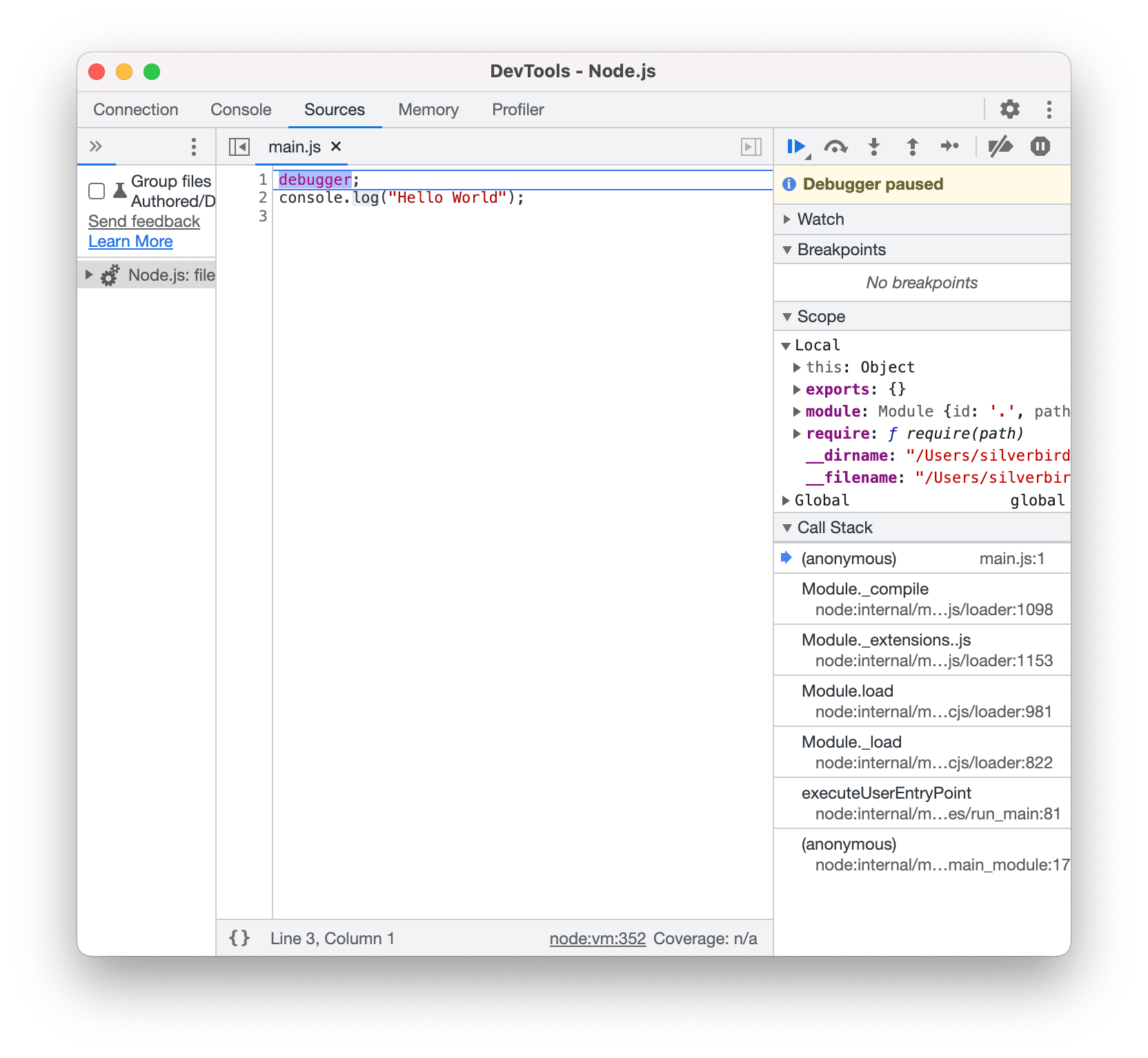Open the node:vm:352 link in status bar
The image size is (1148, 1058).
(x=596, y=938)
